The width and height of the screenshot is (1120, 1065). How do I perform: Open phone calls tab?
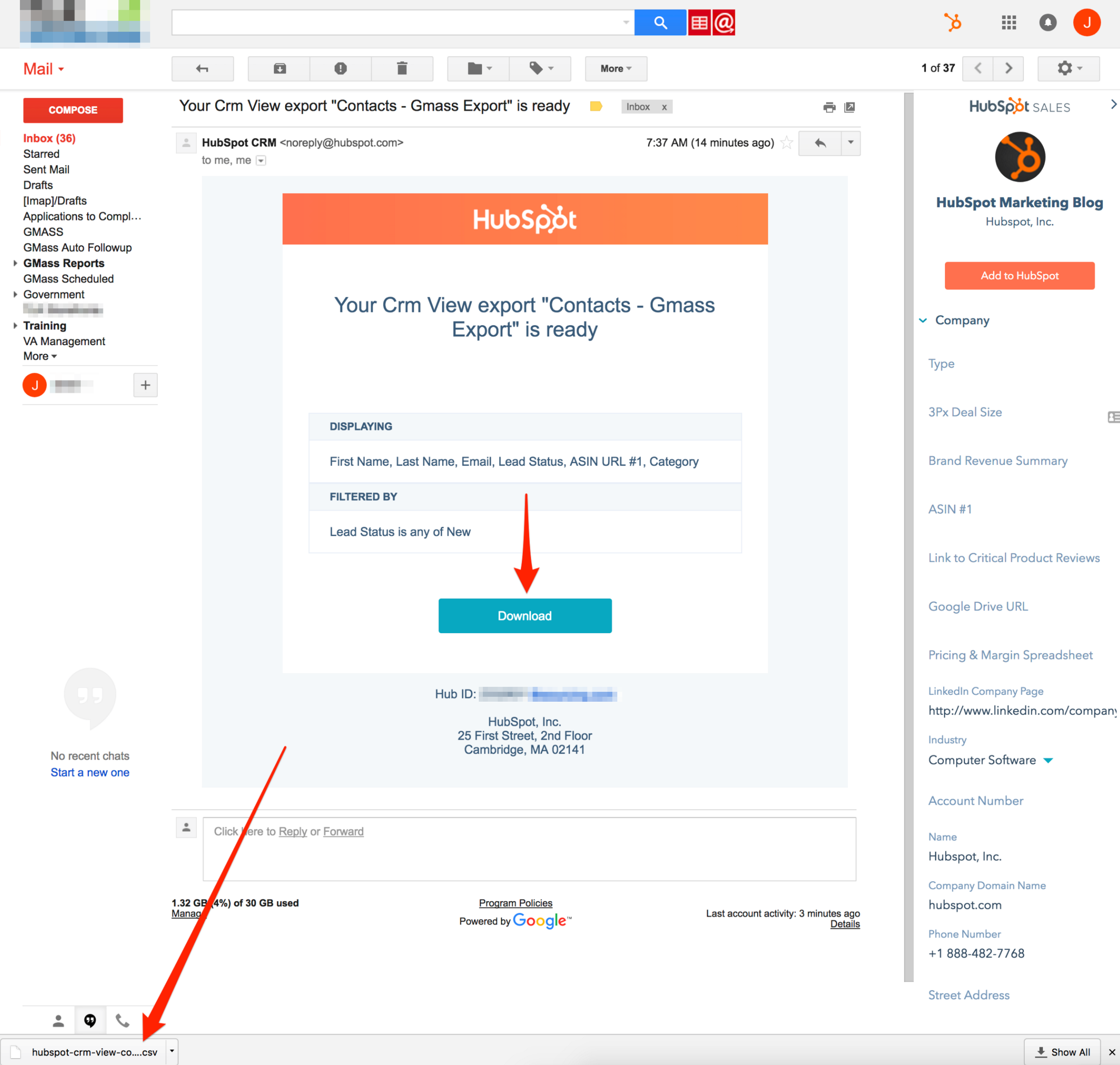[x=122, y=1021]
